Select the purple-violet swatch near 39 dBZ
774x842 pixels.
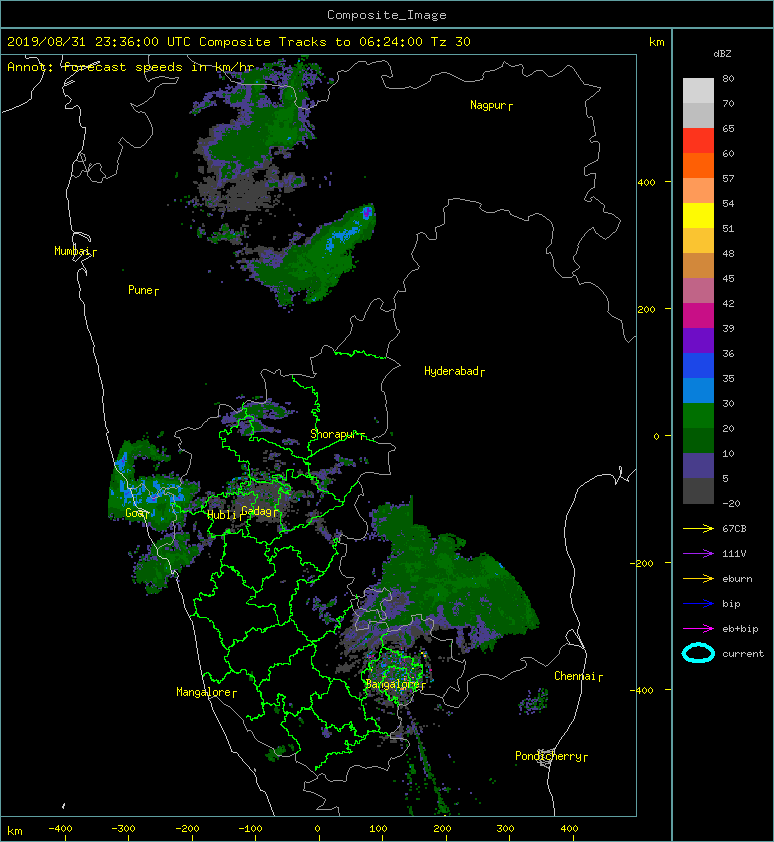point(698,340)
